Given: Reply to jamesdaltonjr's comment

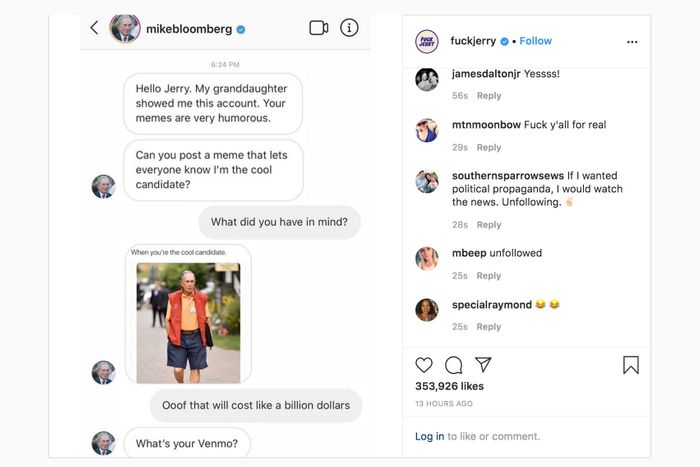Looking at the screenshot, I should [489, 96].
